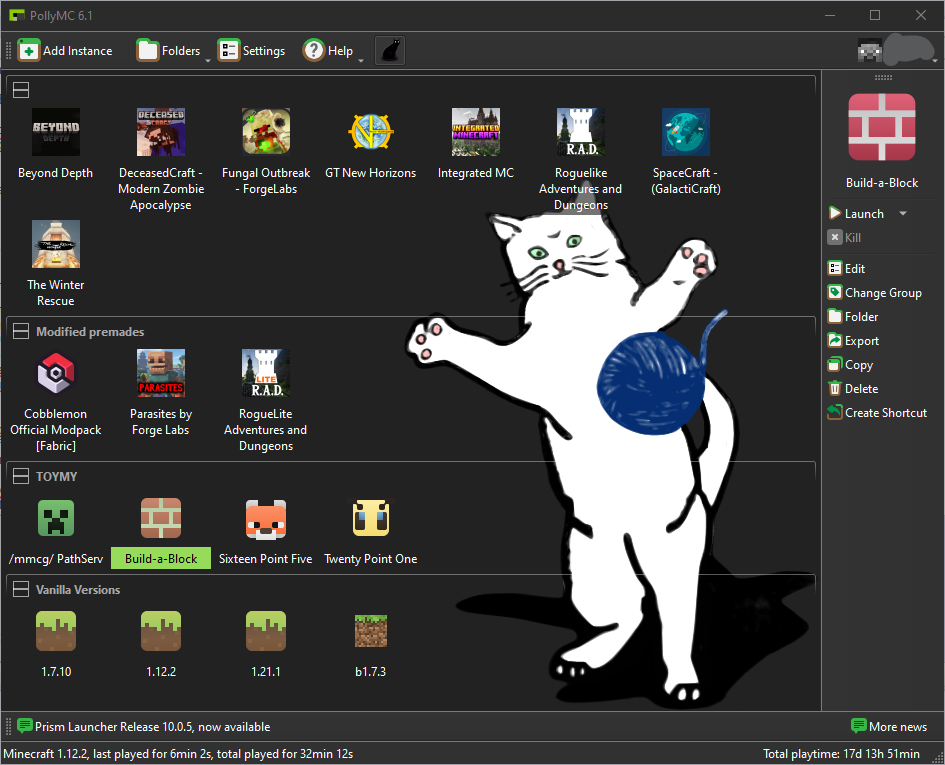The width and height of the screenshot is (945, 765).
Task: Click the More news button
Action: (x=889, y=726)
